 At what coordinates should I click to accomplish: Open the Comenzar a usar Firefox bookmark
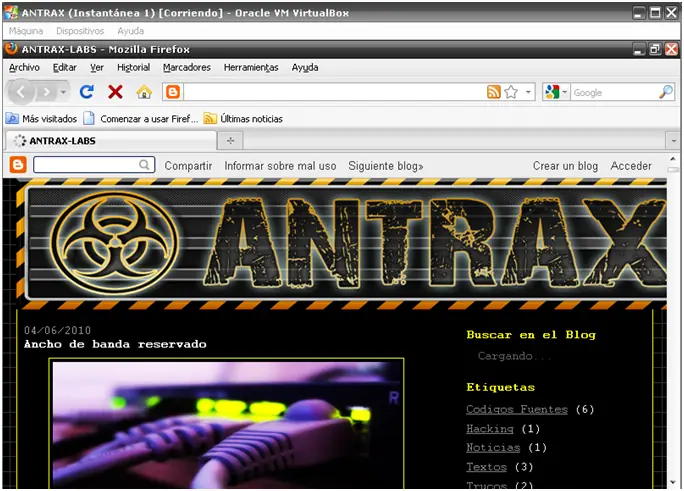tap(140, 119)
